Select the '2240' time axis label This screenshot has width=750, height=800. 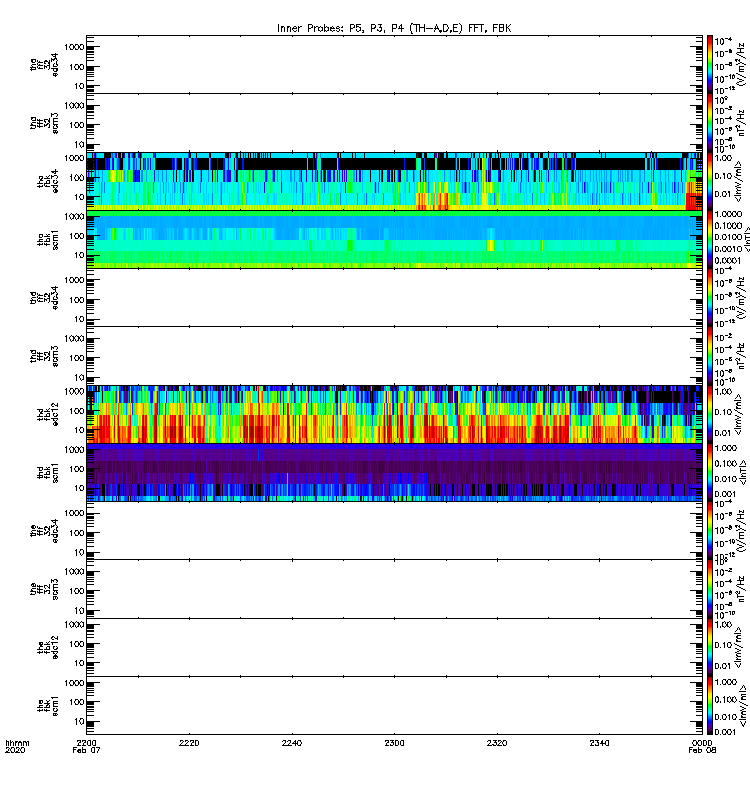point(292,743)
